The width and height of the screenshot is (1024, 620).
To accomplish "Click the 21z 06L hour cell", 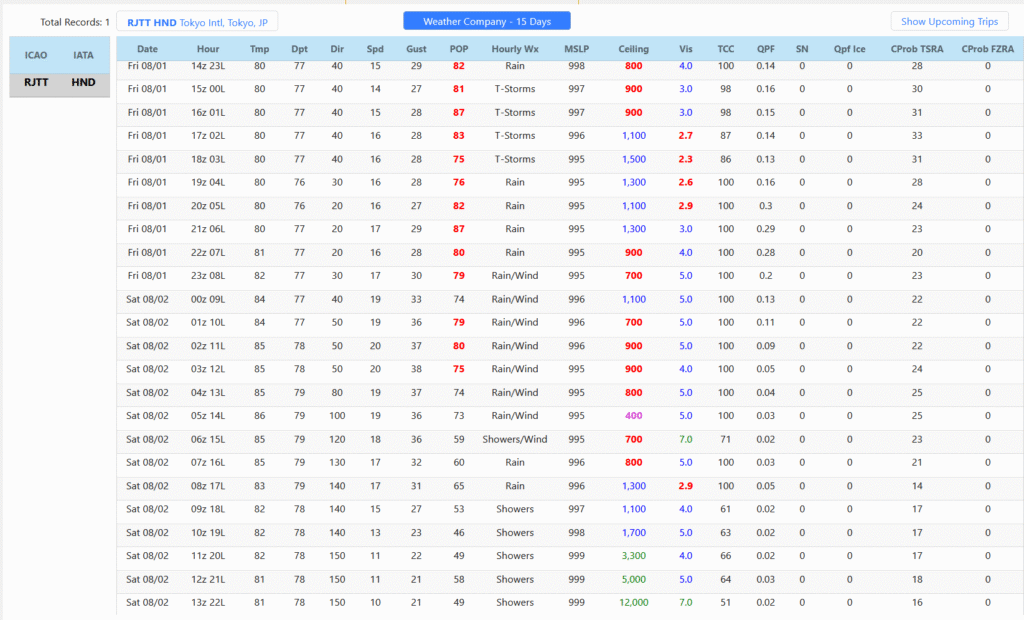I will coord(208,229).
